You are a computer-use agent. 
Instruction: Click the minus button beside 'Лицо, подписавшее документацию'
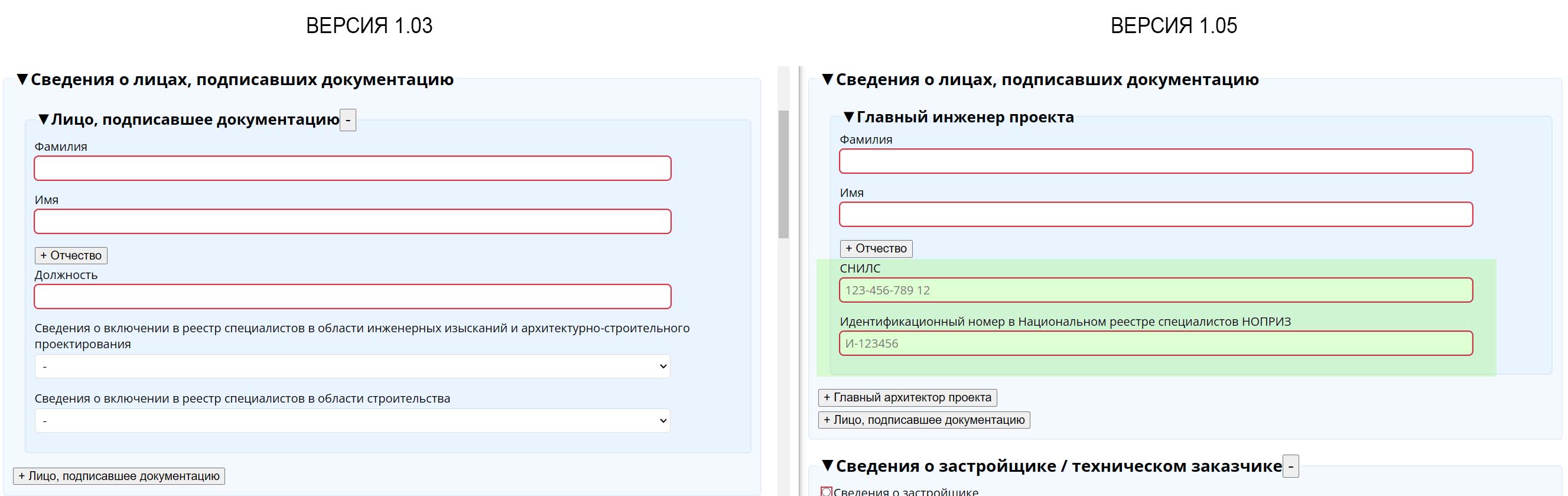coord(347,120)
